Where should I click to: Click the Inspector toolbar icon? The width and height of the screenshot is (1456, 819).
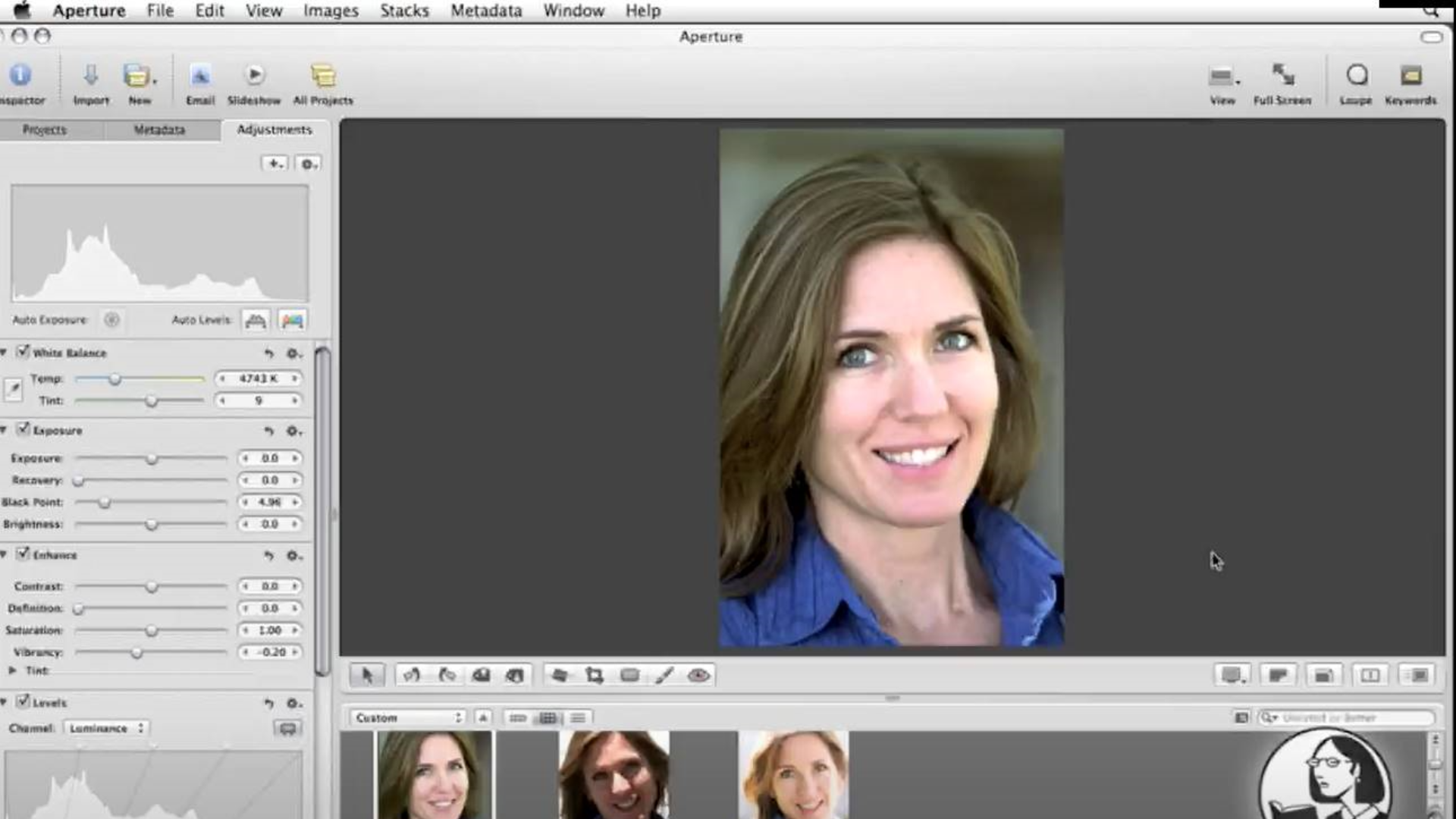coord(20,76)
